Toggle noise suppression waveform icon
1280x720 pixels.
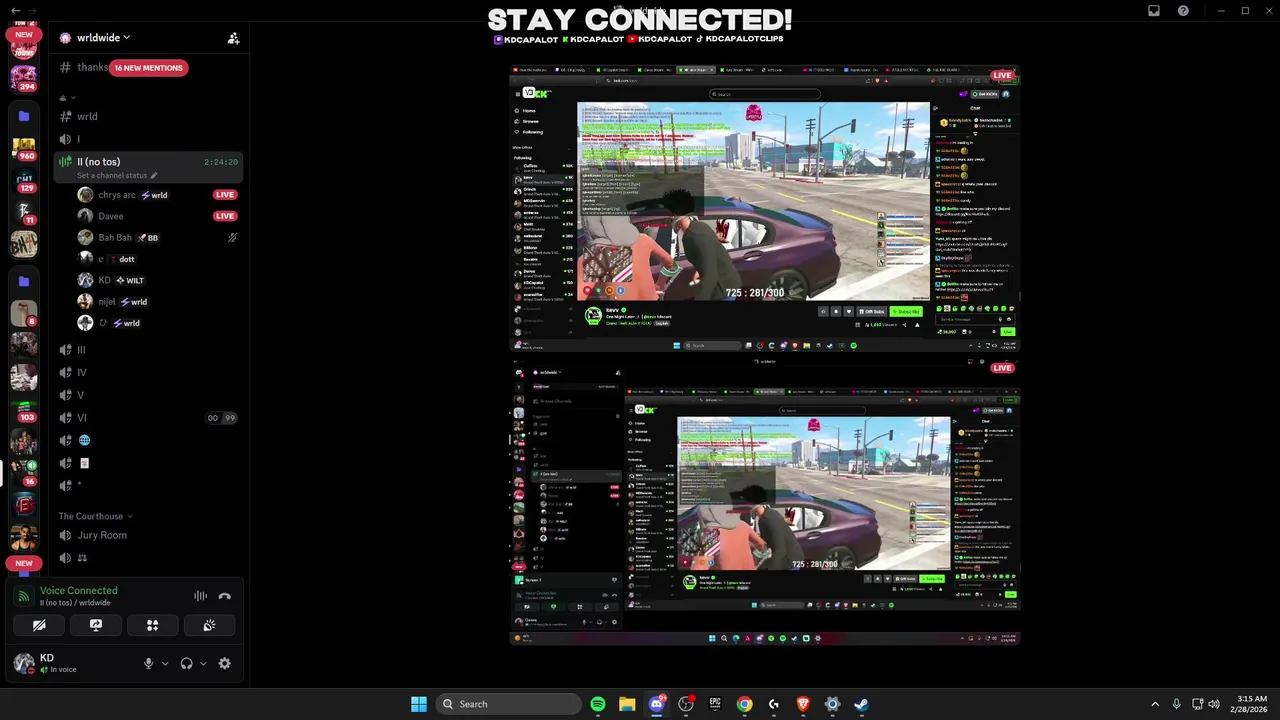coord(201,596)
